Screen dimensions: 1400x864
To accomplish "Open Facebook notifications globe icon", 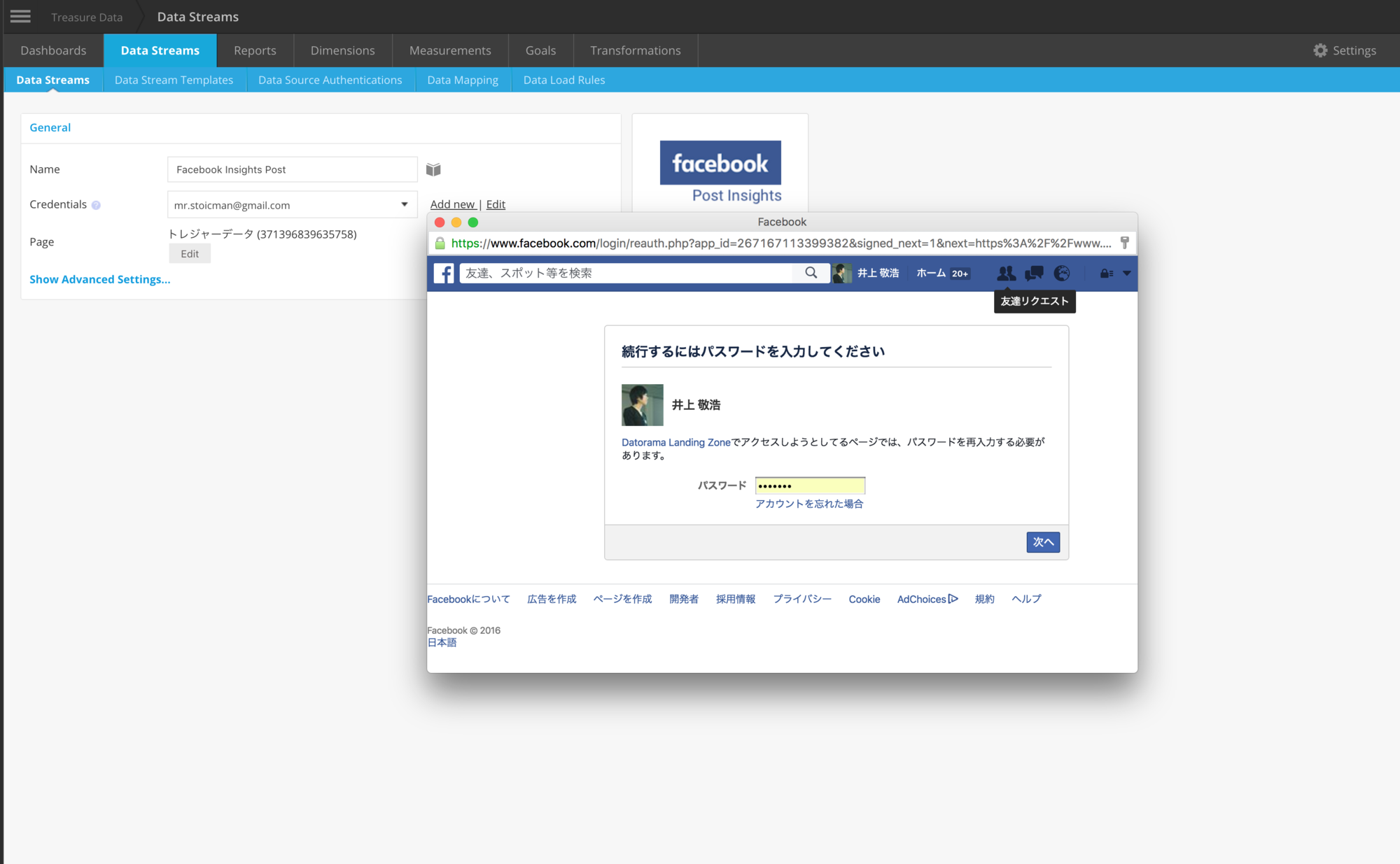I will point(1062,273).
